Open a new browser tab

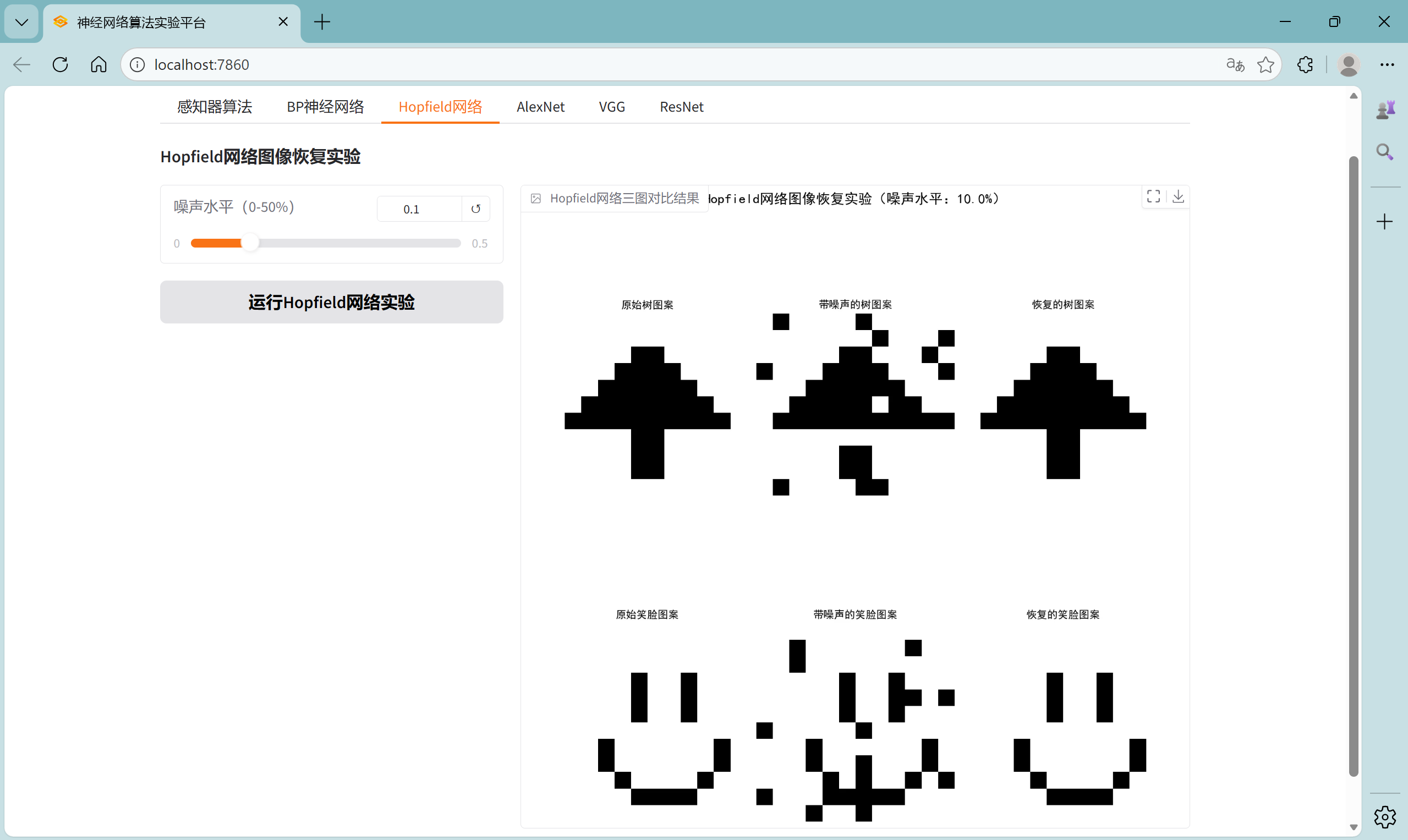321,22
